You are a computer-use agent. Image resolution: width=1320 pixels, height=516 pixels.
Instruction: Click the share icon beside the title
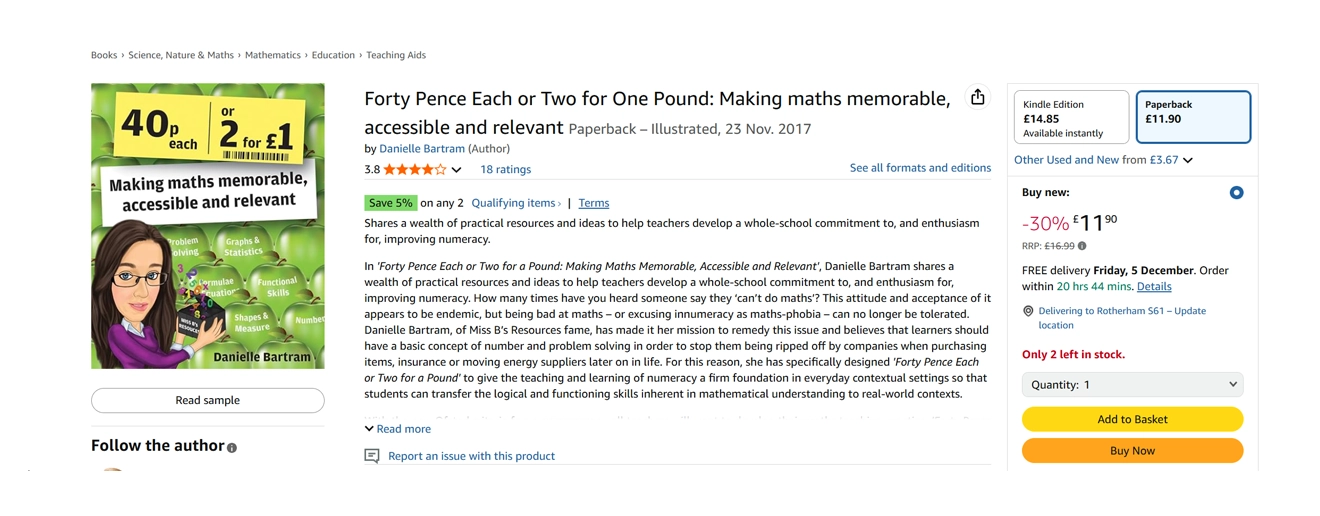[x=977, y=97]
